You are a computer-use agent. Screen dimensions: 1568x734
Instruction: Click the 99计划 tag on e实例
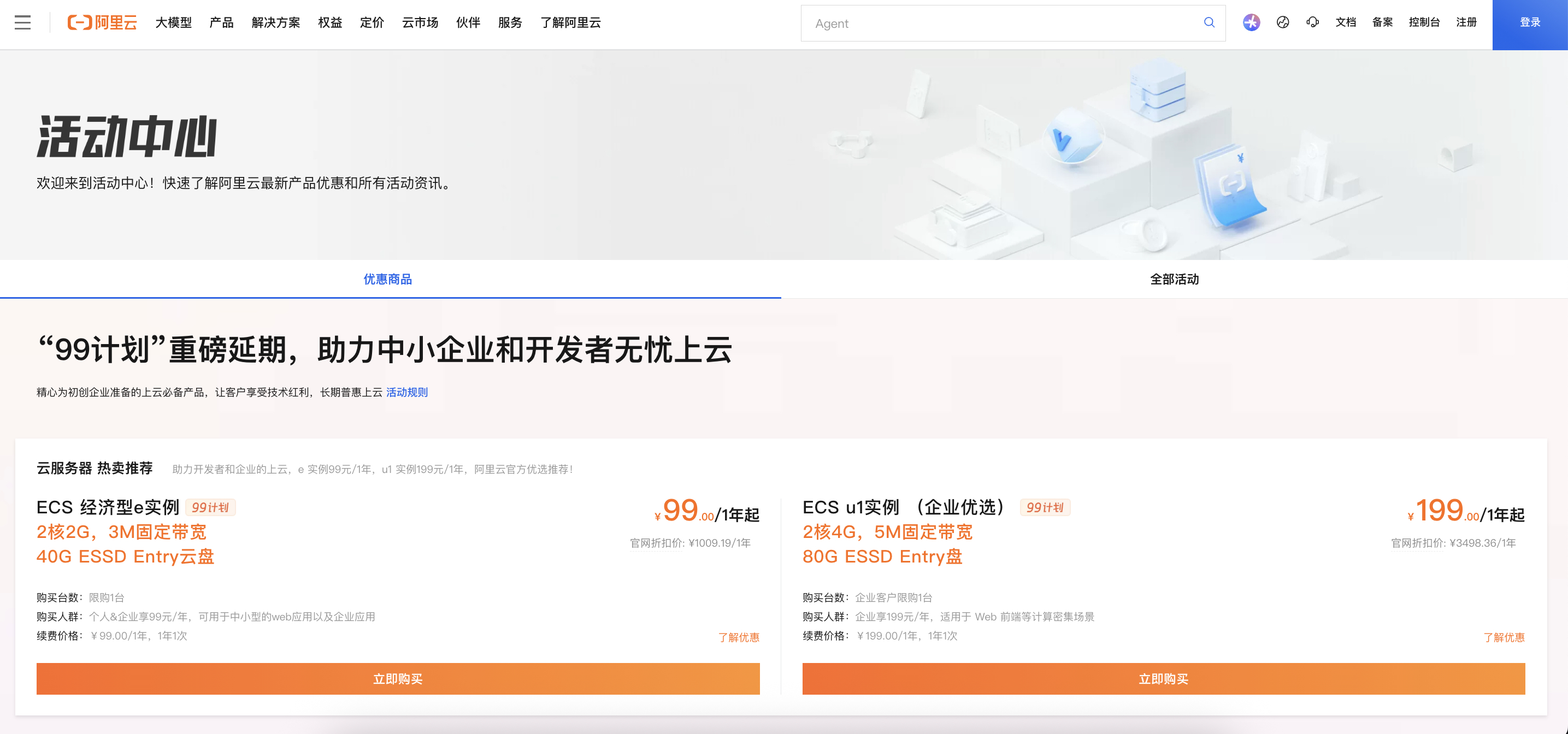tap(210, 507)
